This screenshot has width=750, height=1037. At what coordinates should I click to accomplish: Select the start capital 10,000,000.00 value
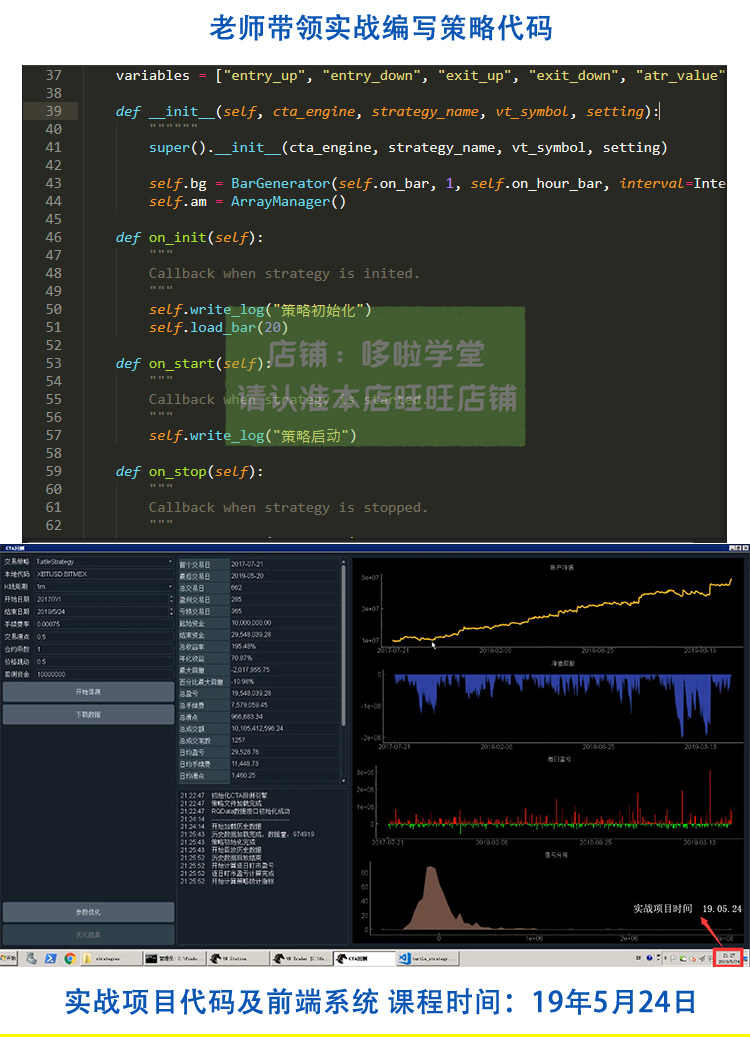click(251, 622)
